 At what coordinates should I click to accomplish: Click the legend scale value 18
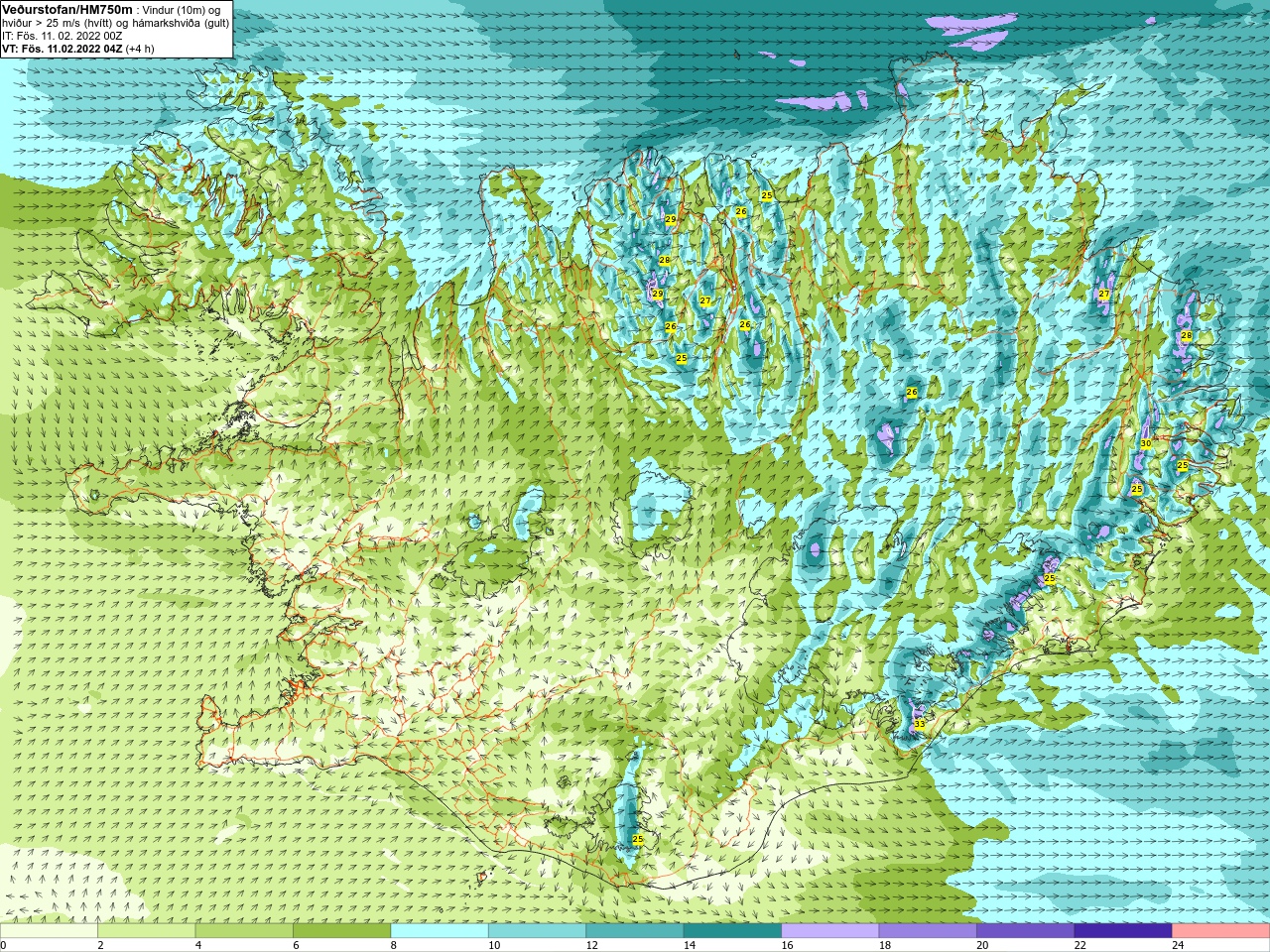pos(885,945)
